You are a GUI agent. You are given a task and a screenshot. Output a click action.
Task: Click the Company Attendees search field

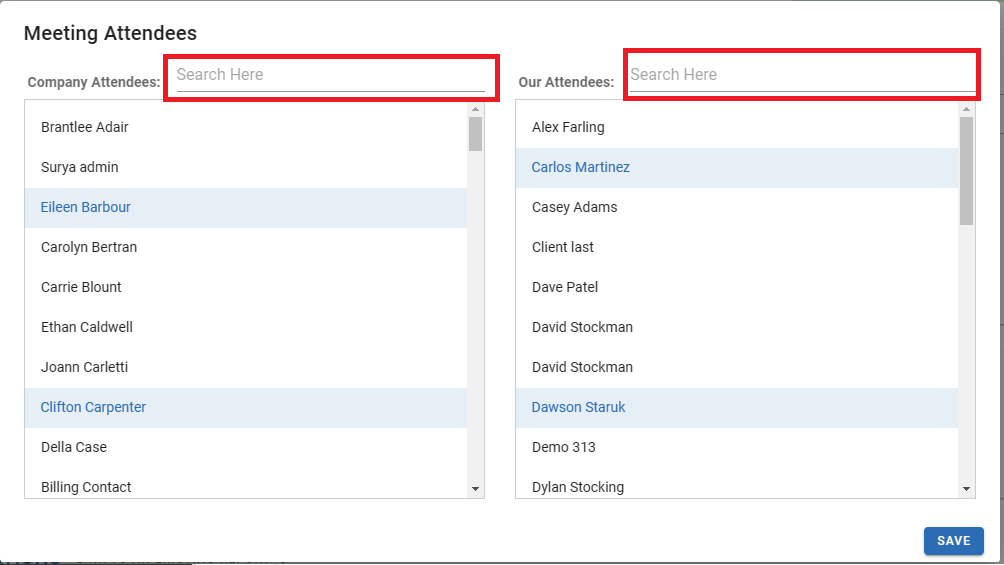click(330, 75)
